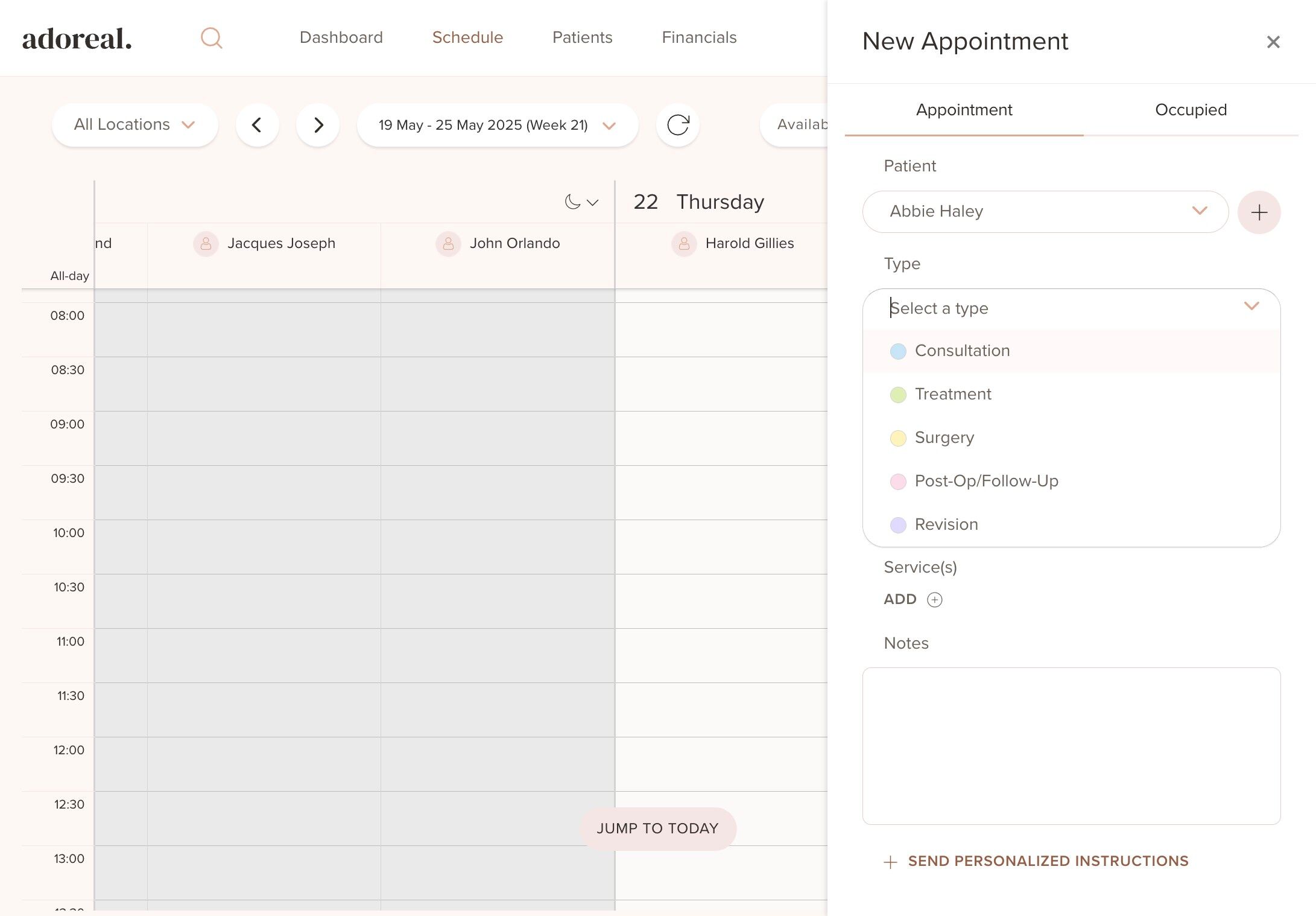The width and height of the screenshot is (1316, 916).
Task: Click the search magnifier icon
Action: [x=211, y=38]
